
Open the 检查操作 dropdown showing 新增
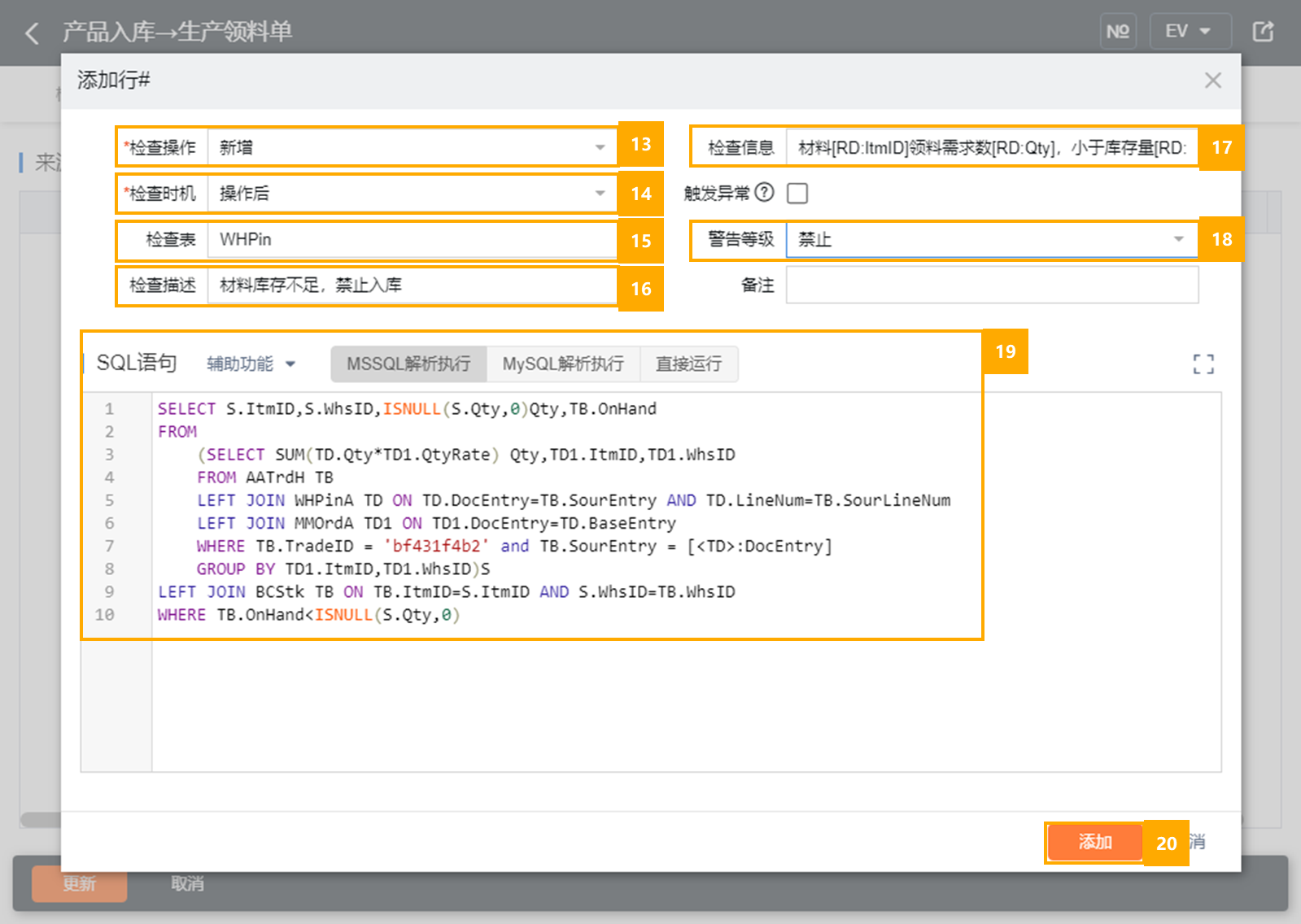(x=412, y=147)
